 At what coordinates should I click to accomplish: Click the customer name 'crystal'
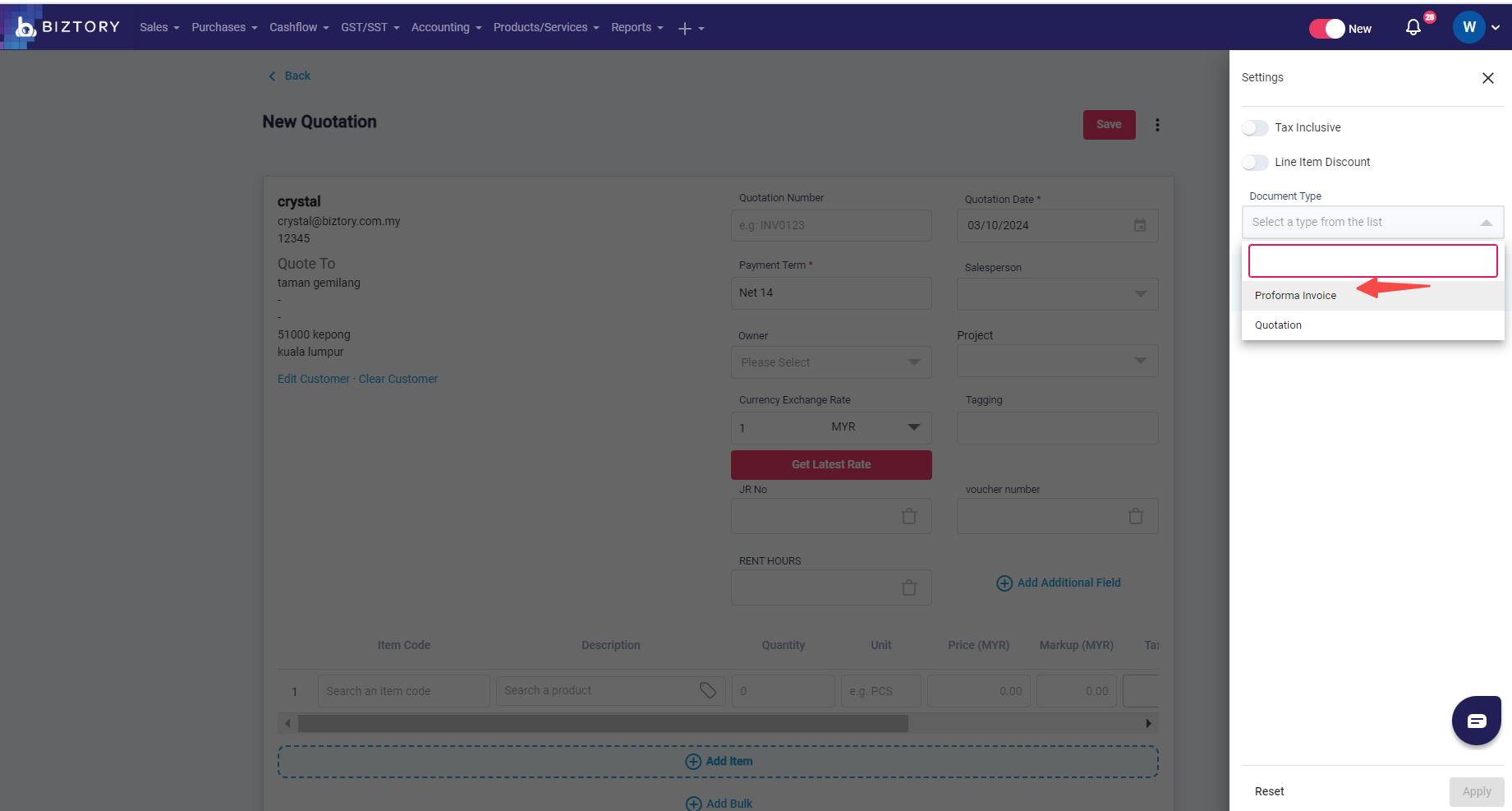tap(299, 202)
